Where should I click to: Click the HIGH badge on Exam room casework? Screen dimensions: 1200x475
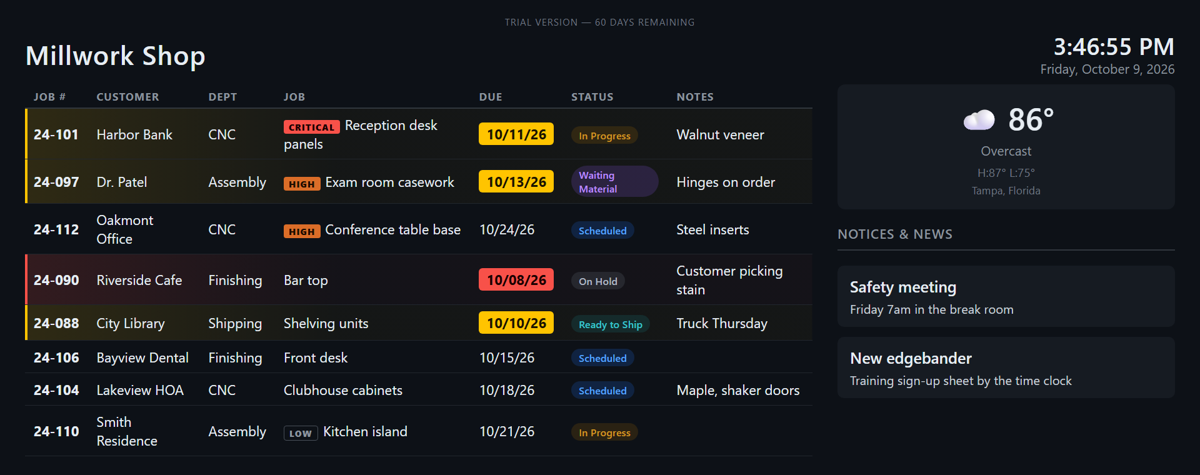click(302, 184)
